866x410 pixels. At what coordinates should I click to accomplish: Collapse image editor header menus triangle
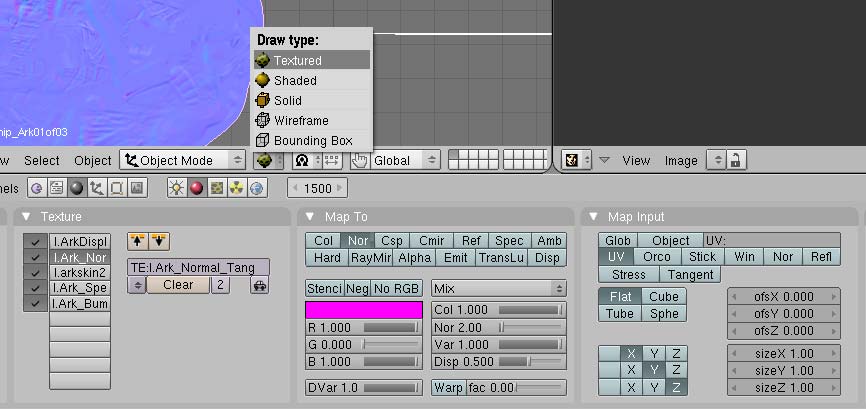point(604,161)
